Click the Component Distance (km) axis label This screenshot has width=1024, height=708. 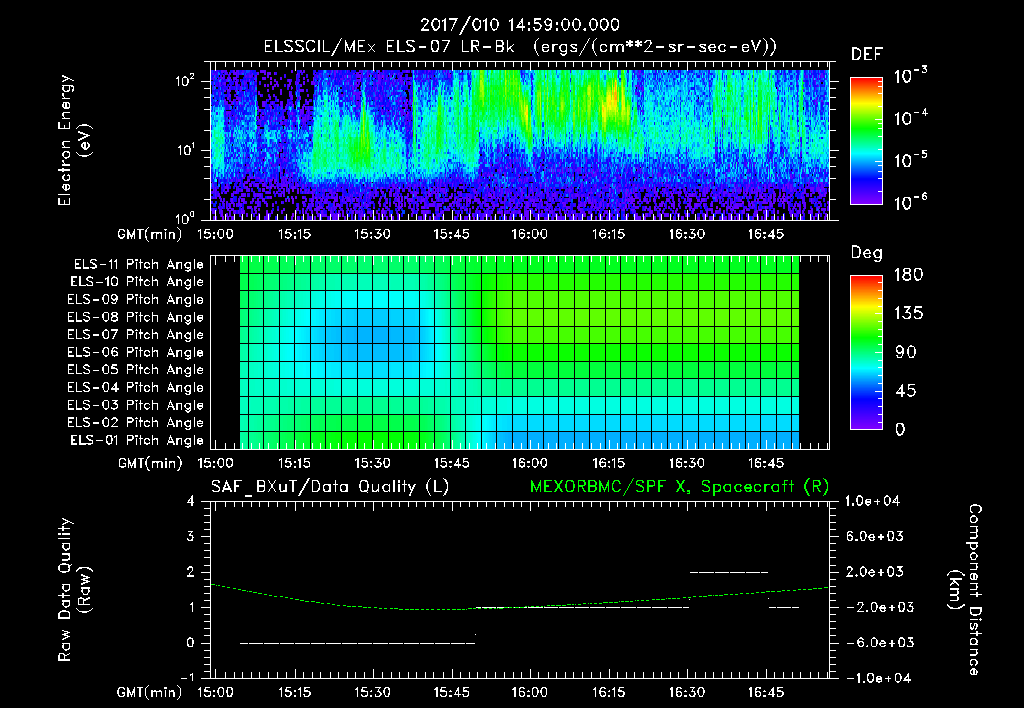[x=965, y=590]
